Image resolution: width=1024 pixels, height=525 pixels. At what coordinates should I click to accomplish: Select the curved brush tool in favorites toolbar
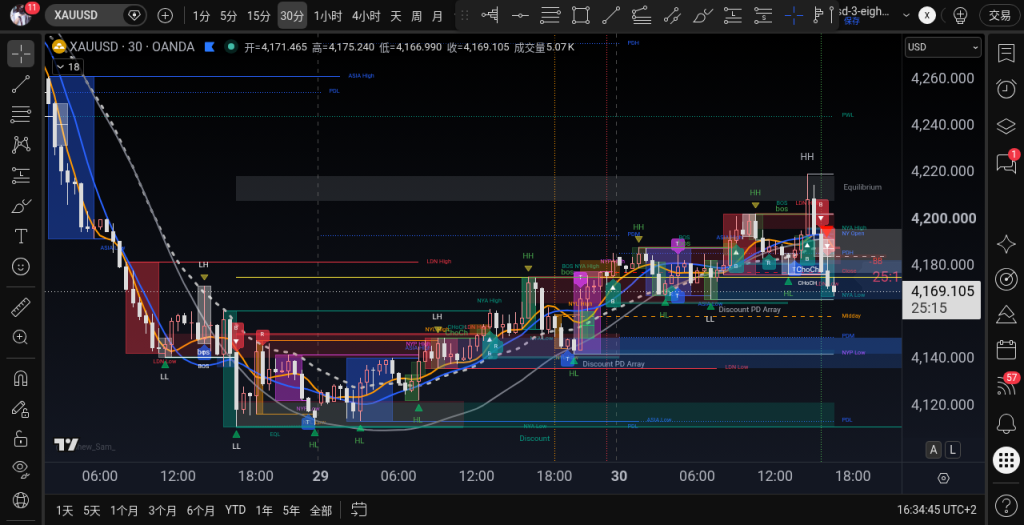(x=702, y=15)
